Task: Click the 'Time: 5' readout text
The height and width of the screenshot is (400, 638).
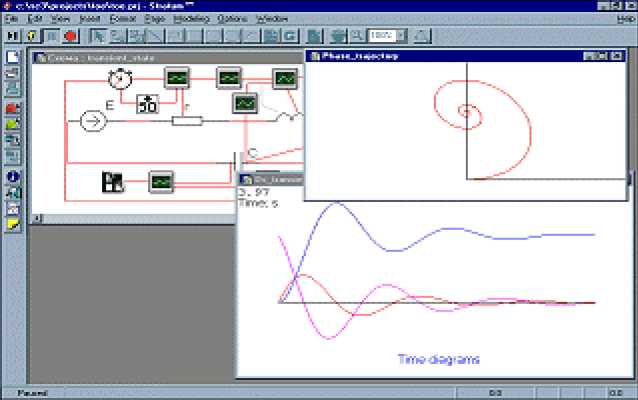Action: (258, 203)
